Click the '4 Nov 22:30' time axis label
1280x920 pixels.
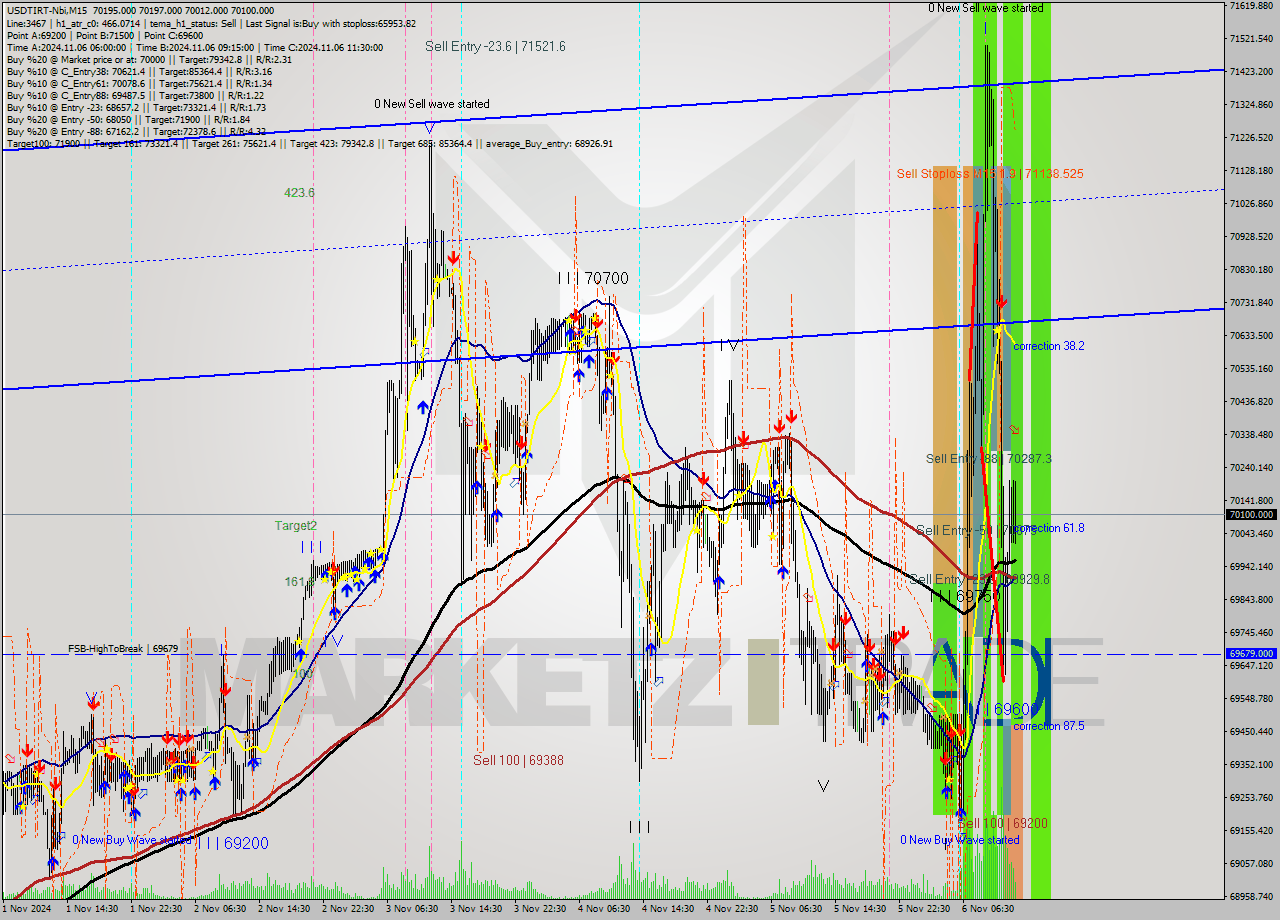[733, 909]
